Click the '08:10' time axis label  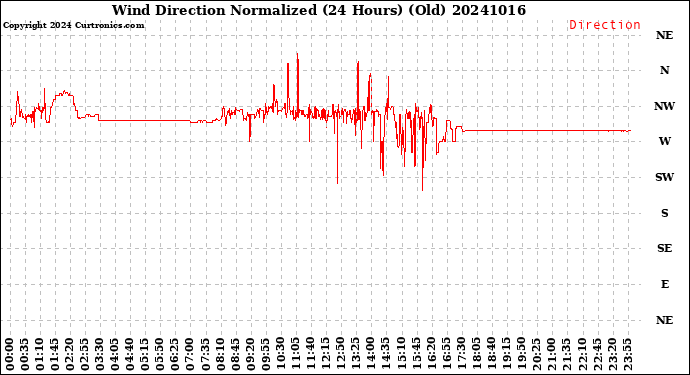[x=220, y=354]
